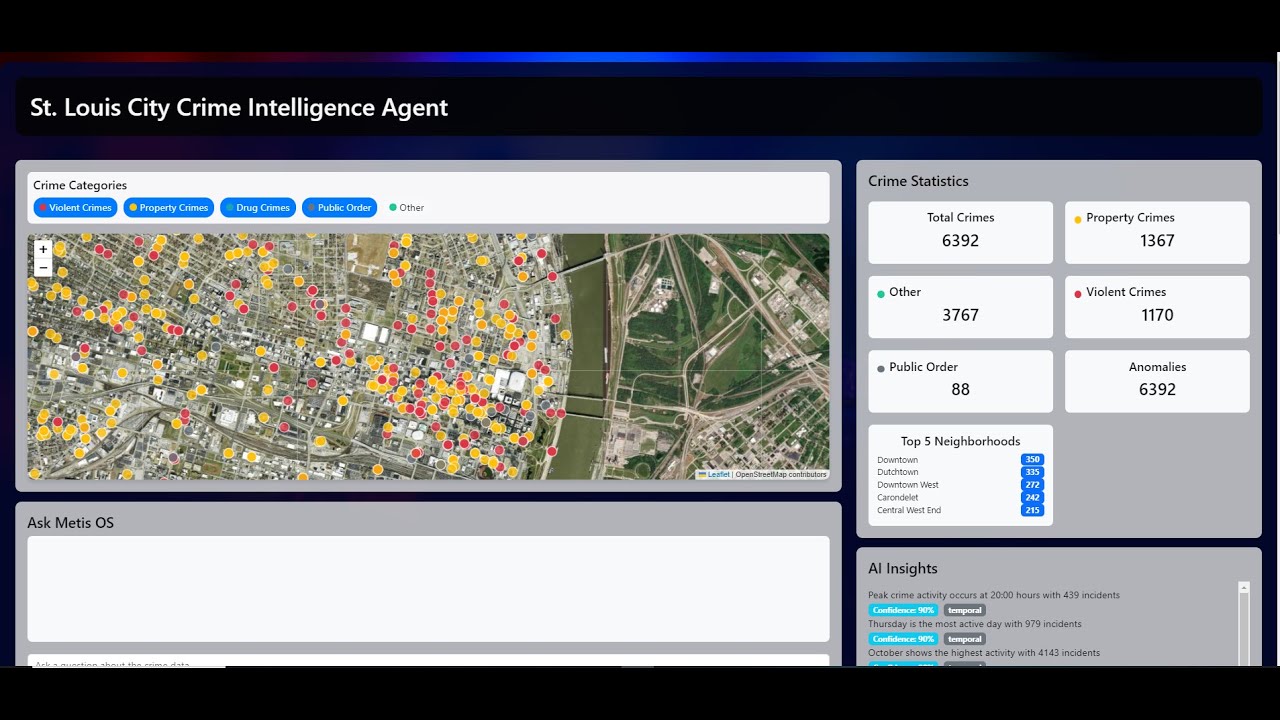Viewport: 1280px width, 720px height.
Task: Zoom in on the crime map
Action: click(43, 249)
